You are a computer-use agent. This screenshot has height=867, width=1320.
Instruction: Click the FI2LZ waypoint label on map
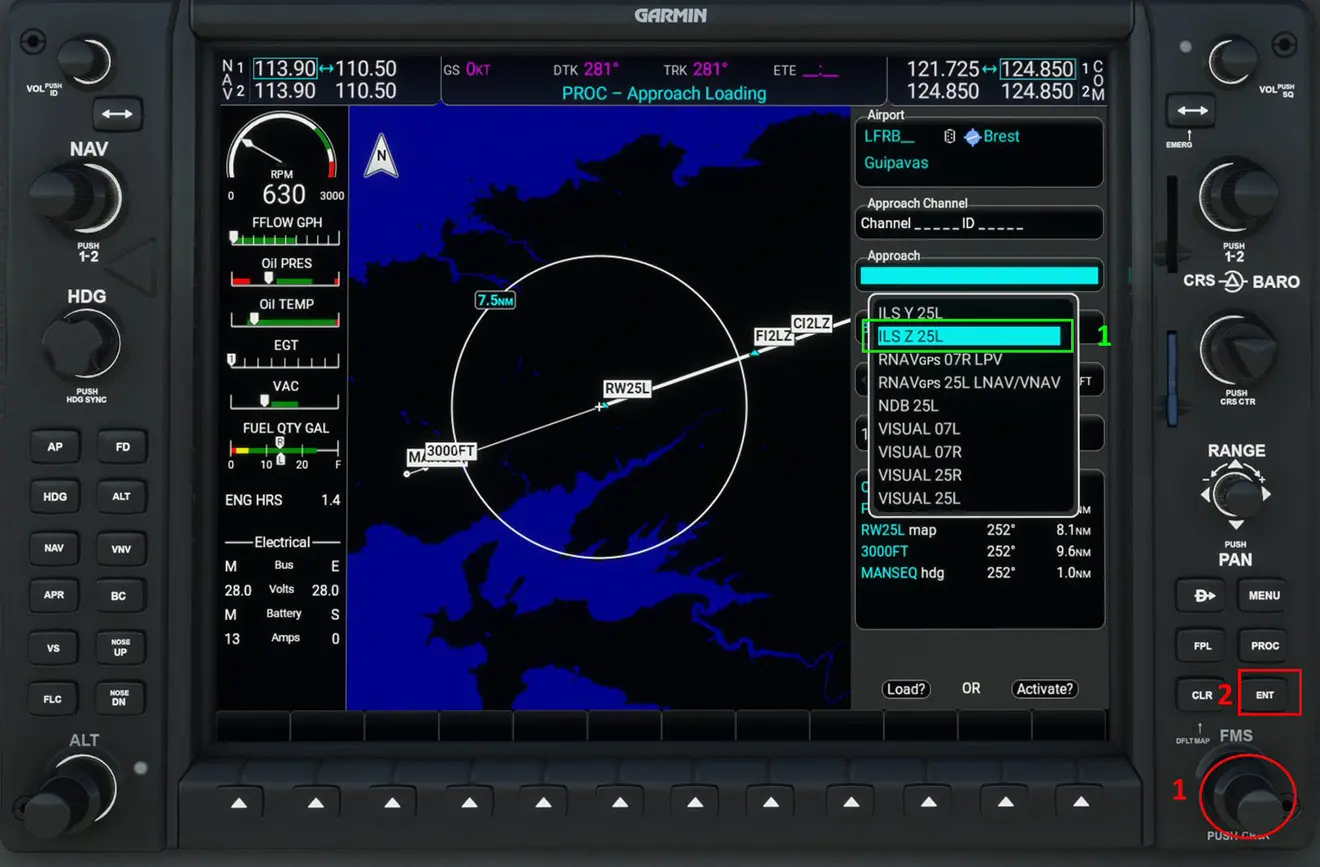774,336
